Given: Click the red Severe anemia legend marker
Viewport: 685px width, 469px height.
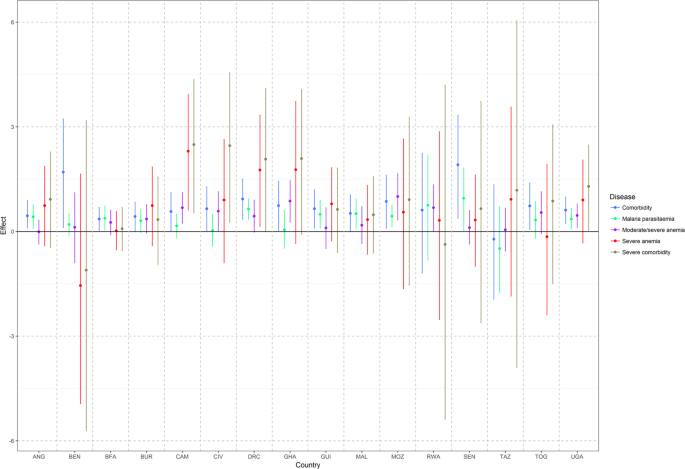Looking at the screenshot, I should point(616,241).
